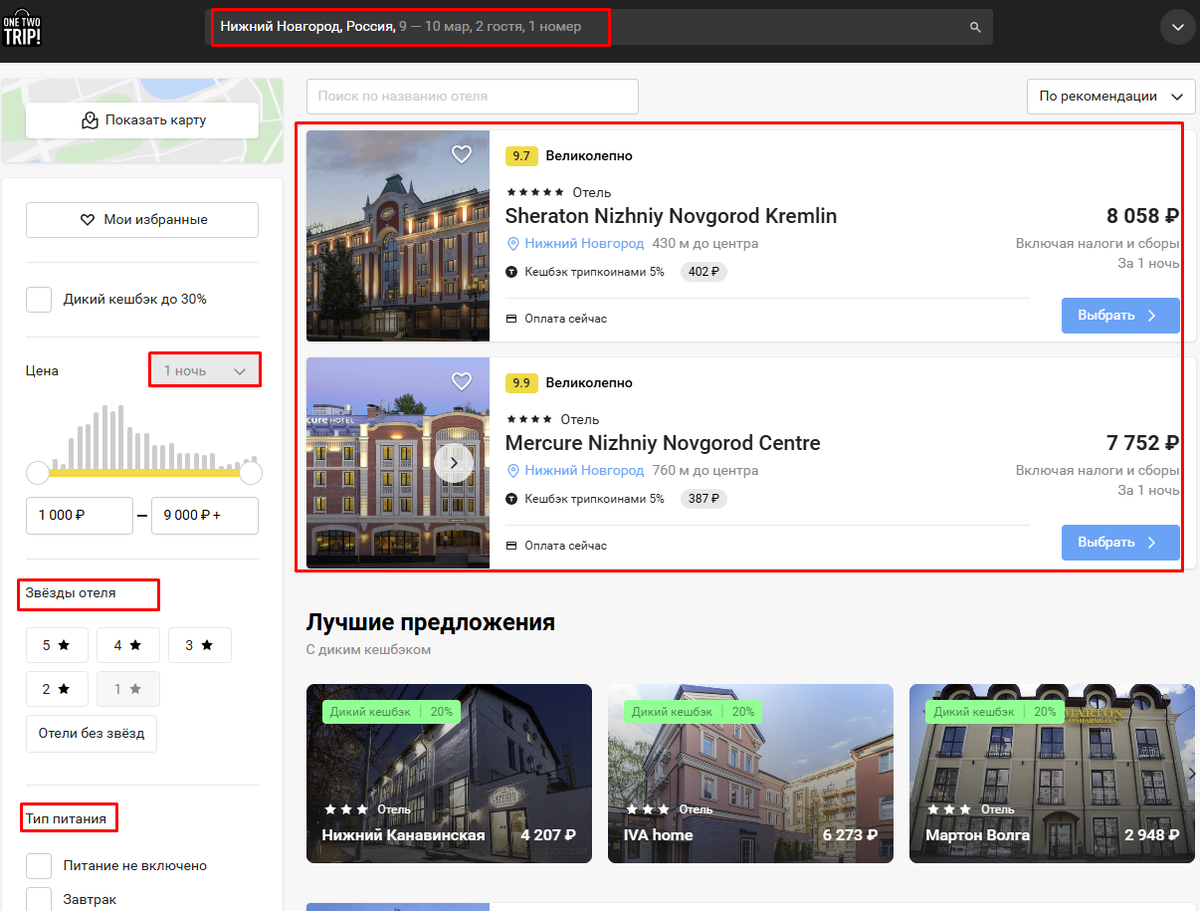Open the round chevron menu at top right
The width and height of the screenshot is (1200, 911).
1177,28
